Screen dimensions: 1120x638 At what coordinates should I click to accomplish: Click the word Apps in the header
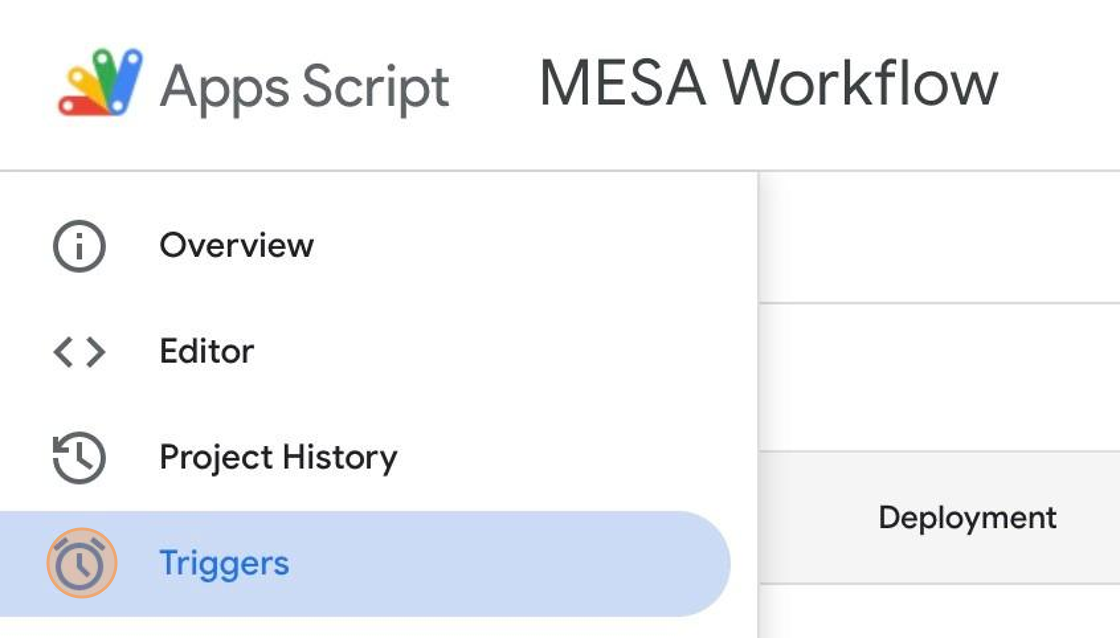click(224, 87)
